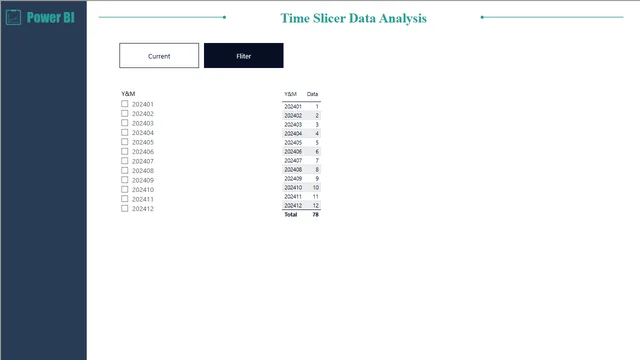Sort by the table's Data column header
The image size is (640, 360).
point(312,94)
